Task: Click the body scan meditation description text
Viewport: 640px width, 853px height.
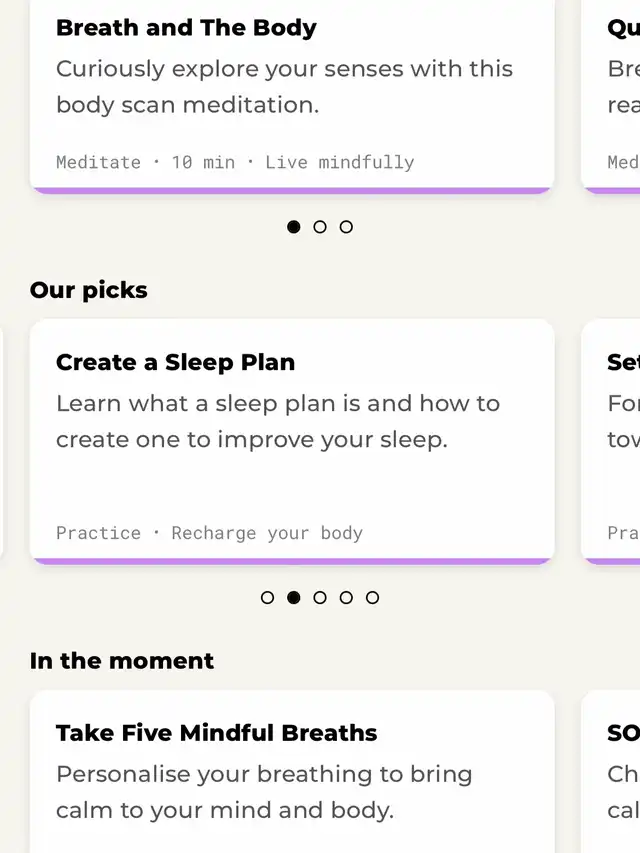Action: tap(284, 87)
